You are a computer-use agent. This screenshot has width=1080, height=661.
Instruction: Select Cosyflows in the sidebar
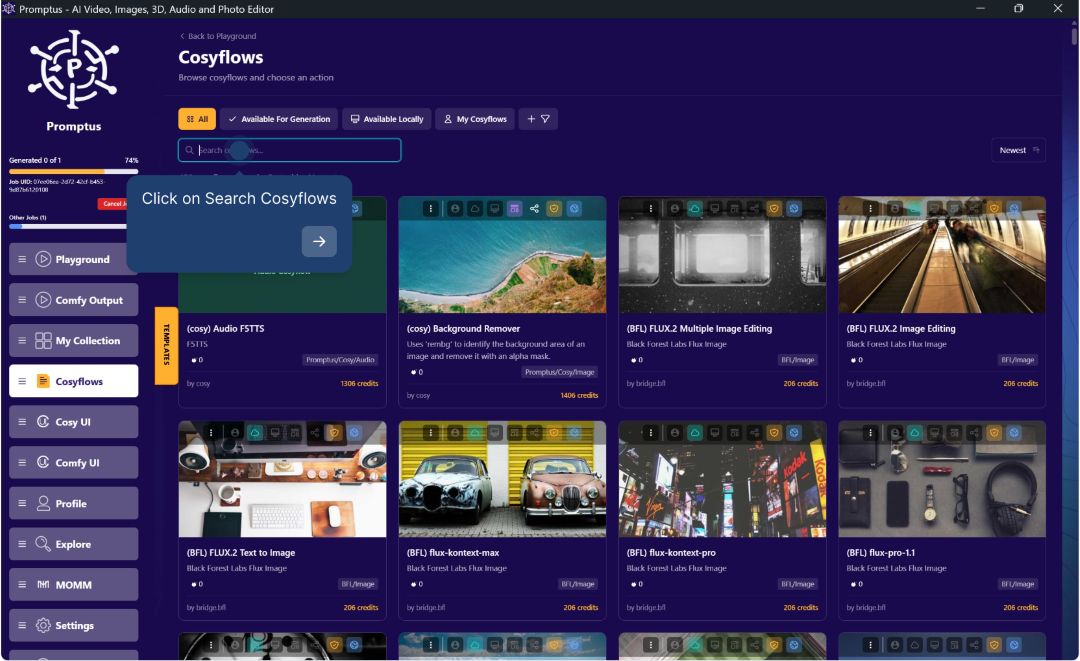(74, 381)
